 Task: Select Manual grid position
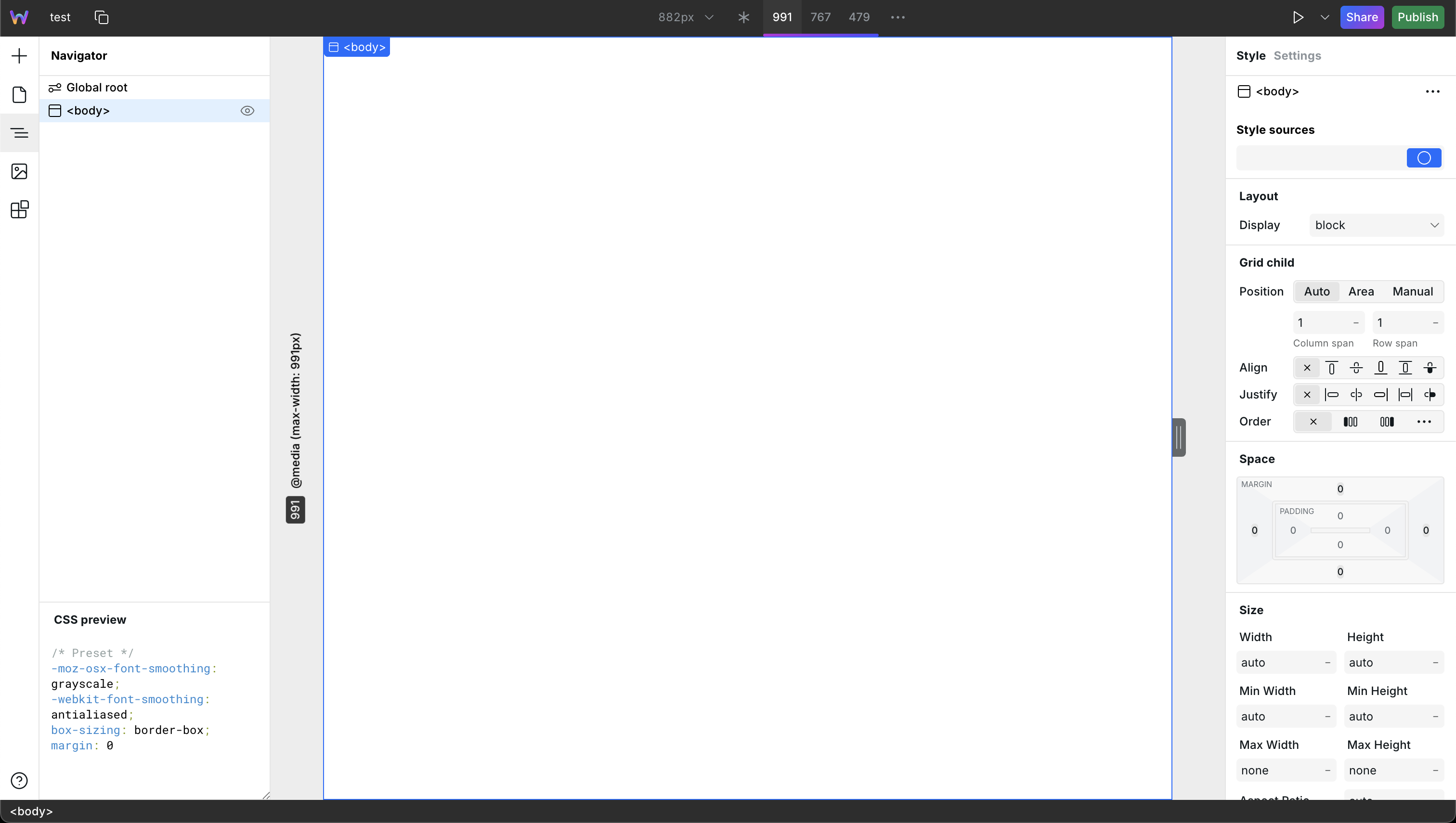tap(1413, 292)
